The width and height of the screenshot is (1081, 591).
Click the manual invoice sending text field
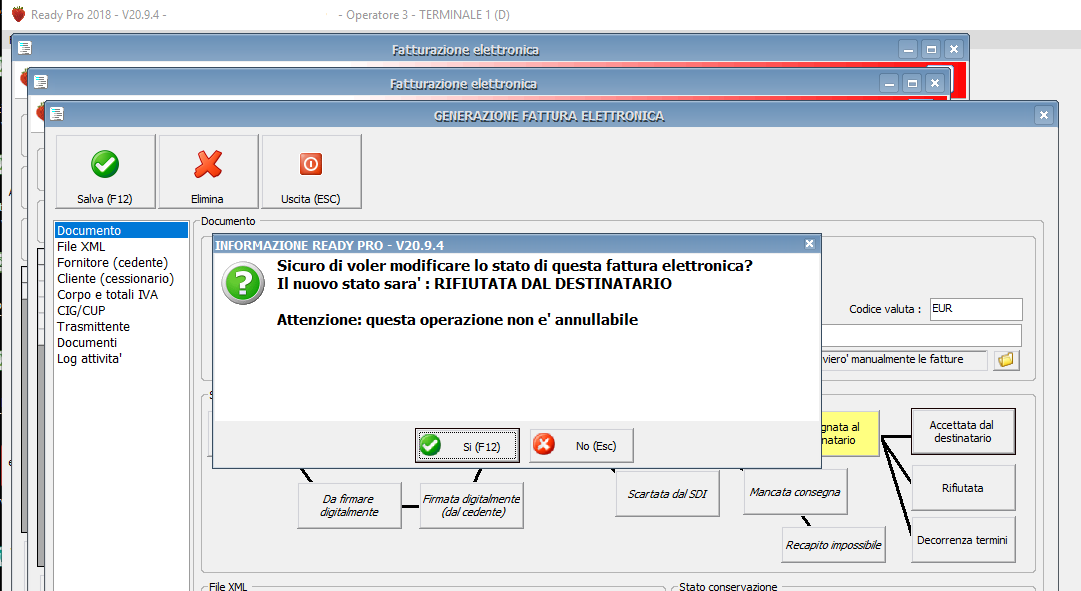904,359
